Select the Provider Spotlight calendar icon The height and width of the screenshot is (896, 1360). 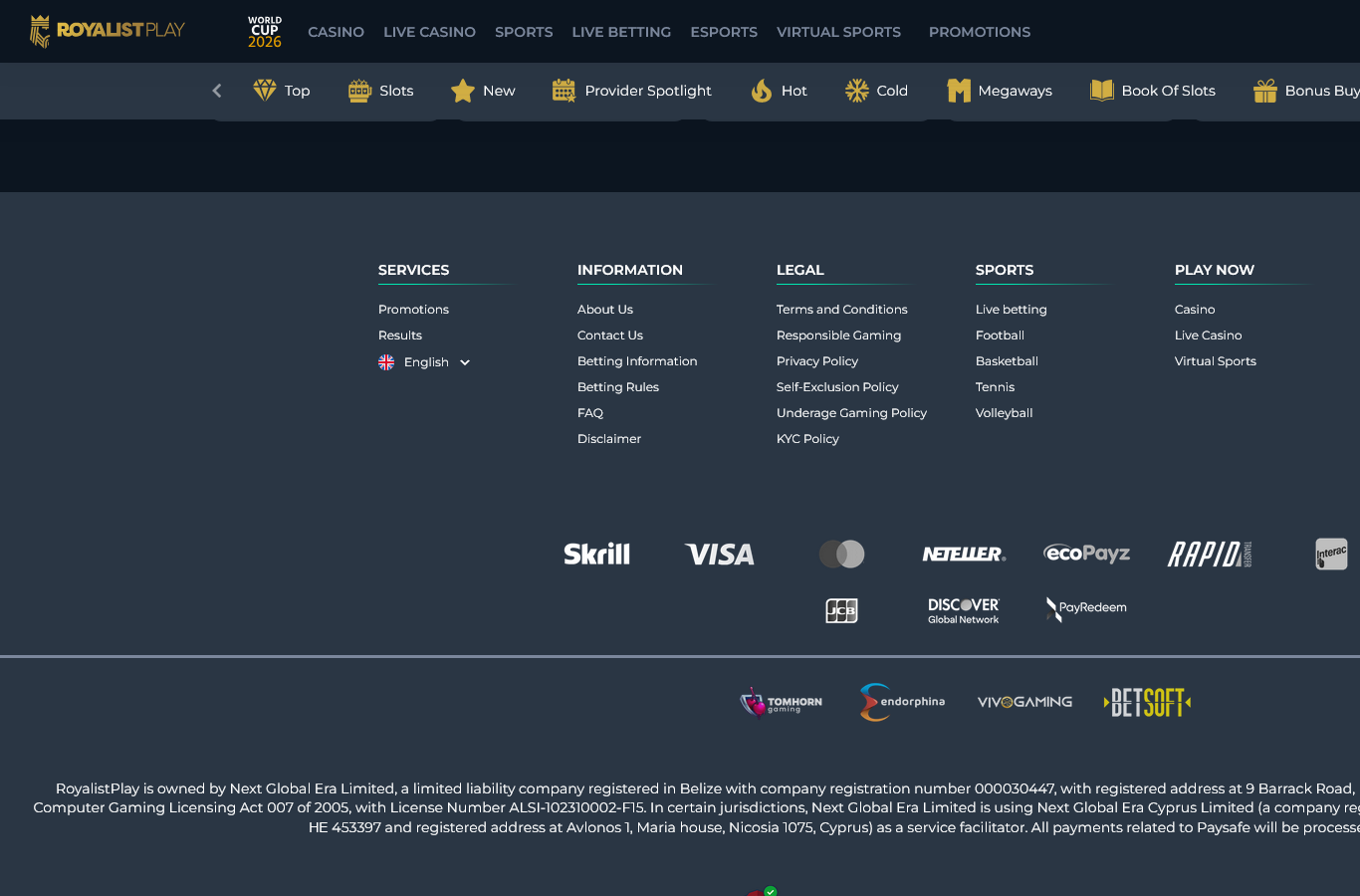[565, 91]
